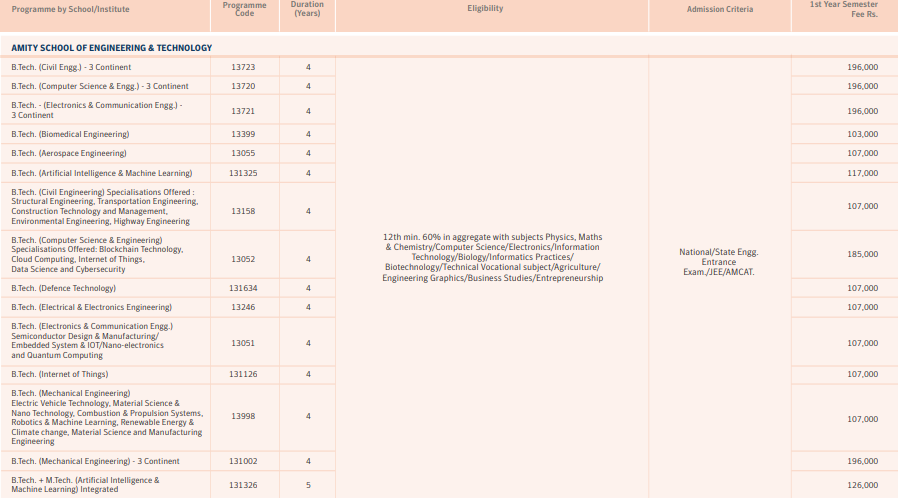Select 'B.Tech. (Computer Science & Engg.) - 3 Continent'
Image resolution: width=898 pixels, height=502 pixels.
100,86
